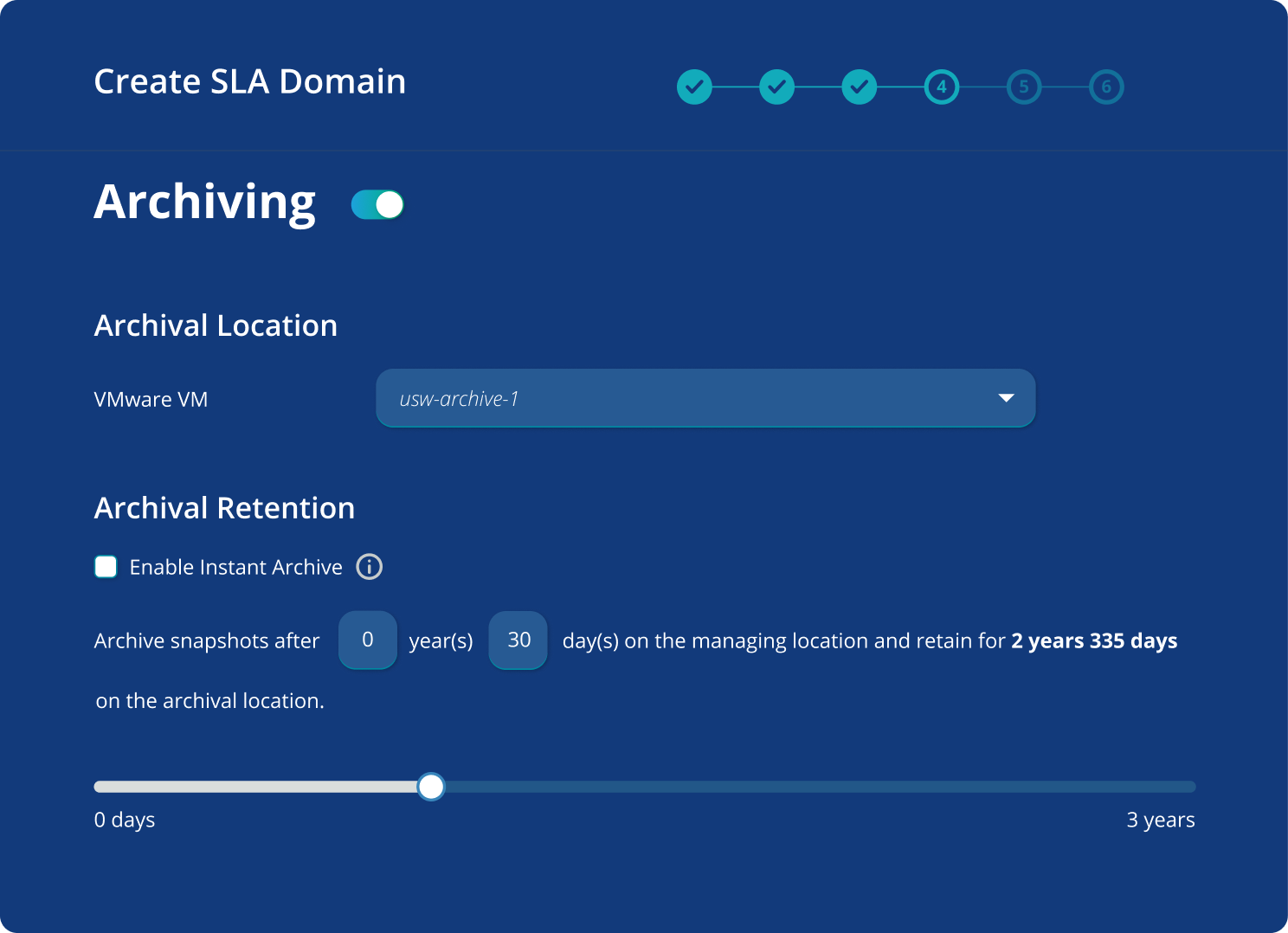
Task: Click the retention slider handle
Action: (431, 787)
